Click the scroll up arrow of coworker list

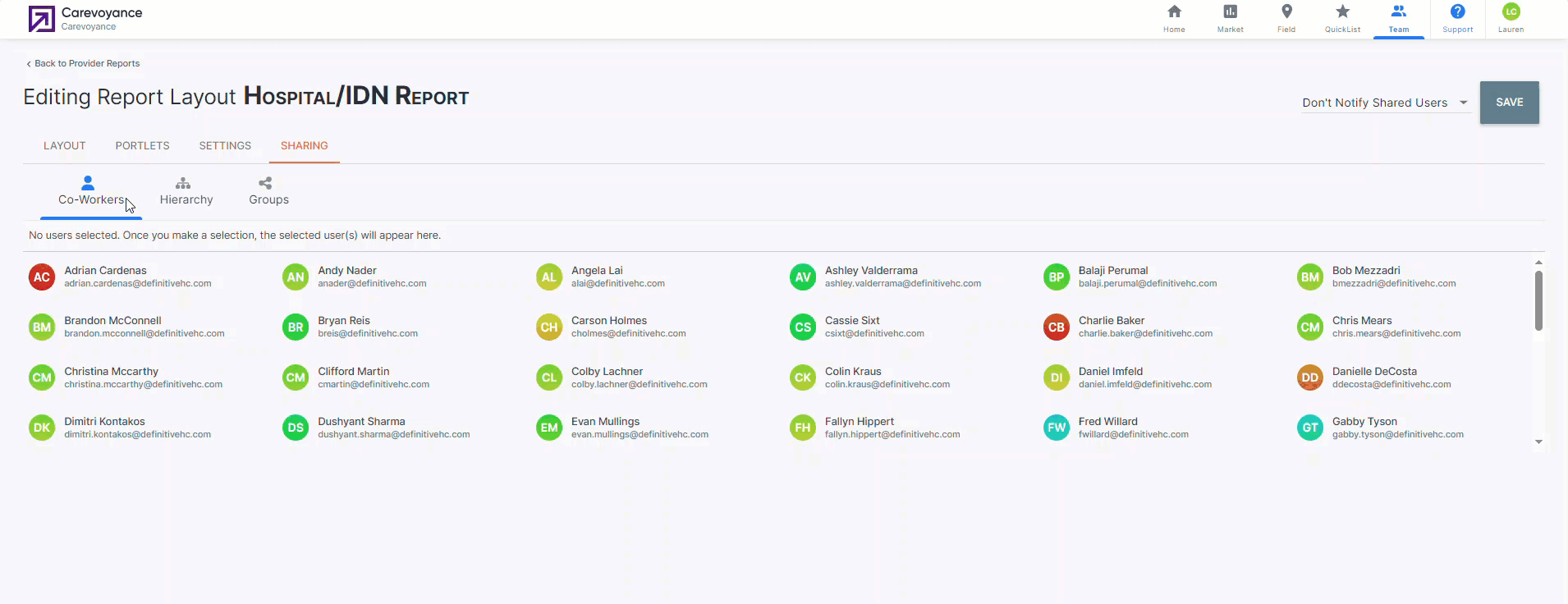[x=1538, y=263]
